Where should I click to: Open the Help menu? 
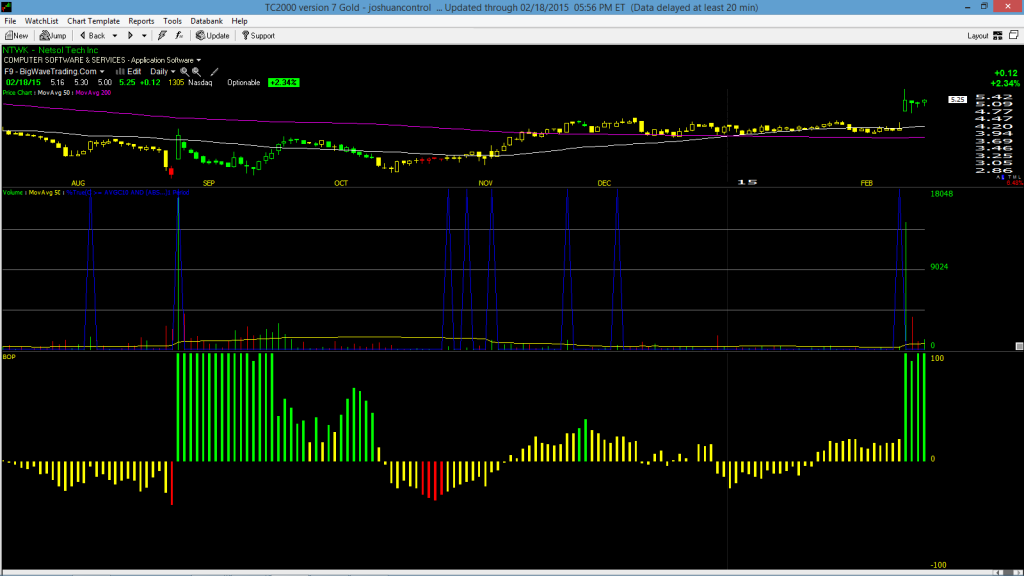(x=240, y=21)
